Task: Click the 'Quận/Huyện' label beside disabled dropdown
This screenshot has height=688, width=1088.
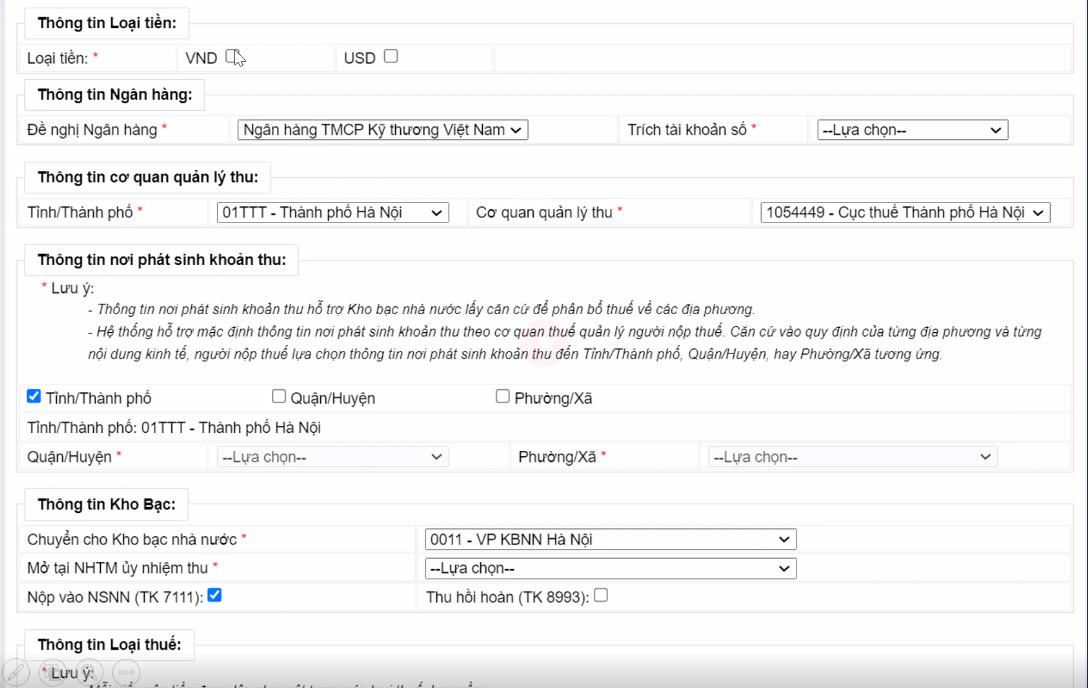Action: 69,457
